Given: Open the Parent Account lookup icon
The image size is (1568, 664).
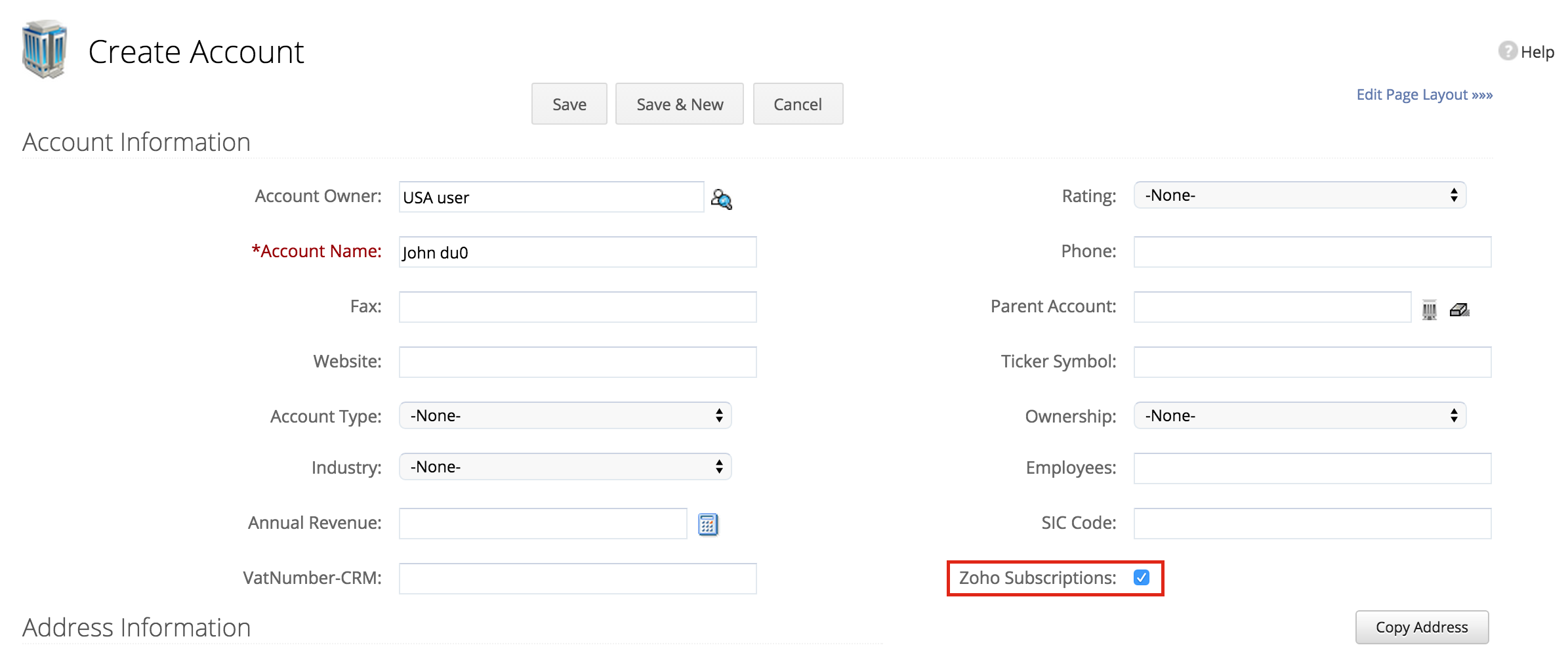Looking at the screenshot, I should [x=1429, y=308].
